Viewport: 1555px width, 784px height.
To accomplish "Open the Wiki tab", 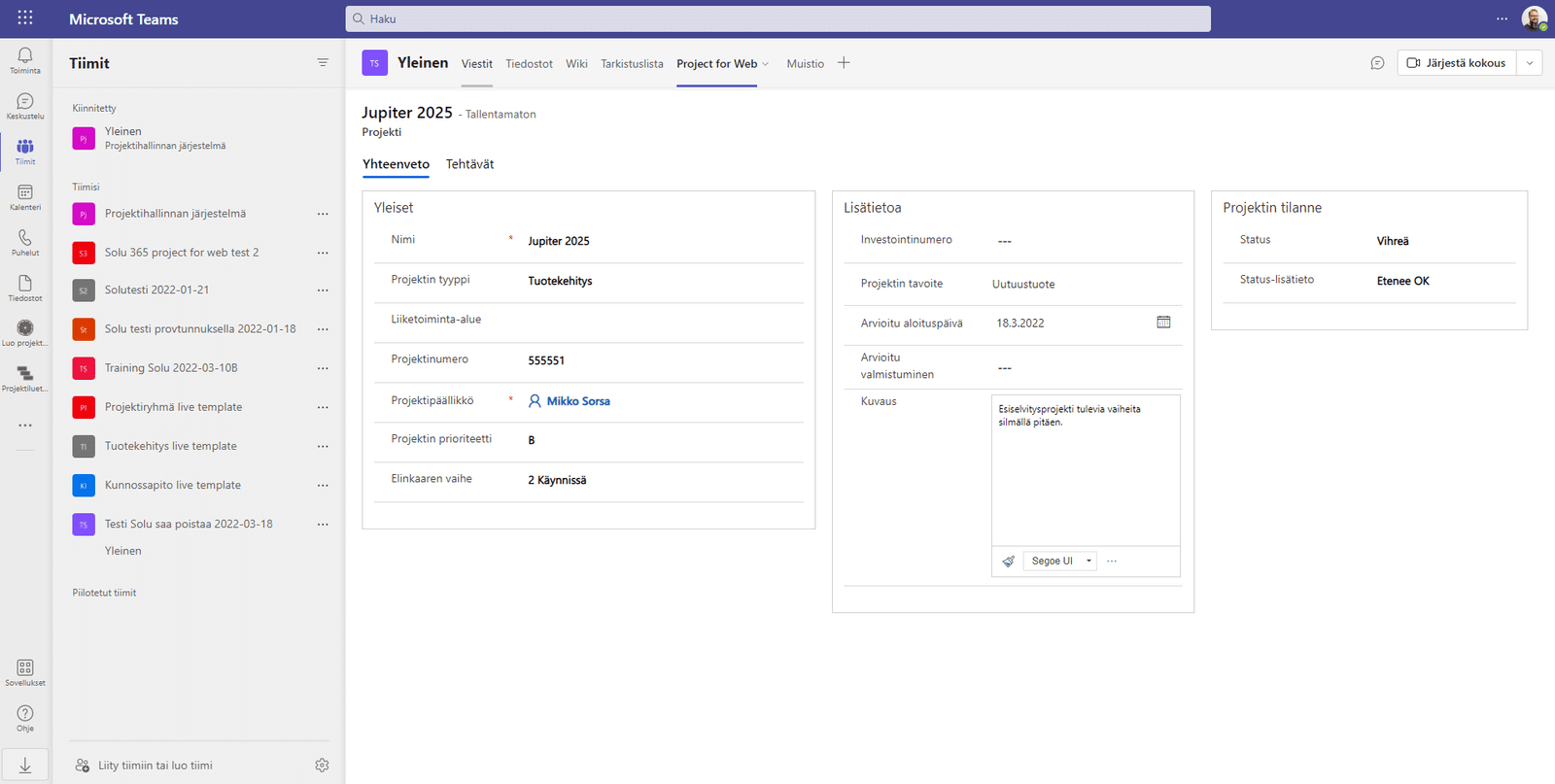I will click(576, 64).
